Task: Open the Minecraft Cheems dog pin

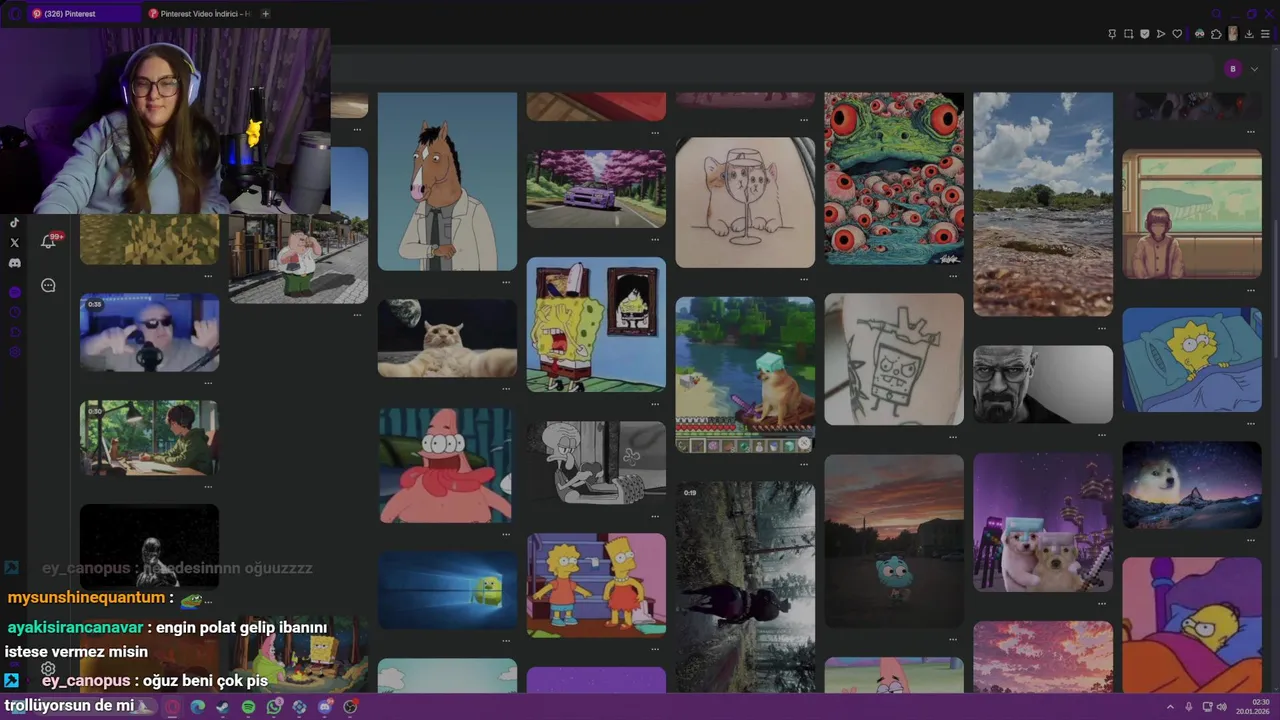Action: click(745, 375)
